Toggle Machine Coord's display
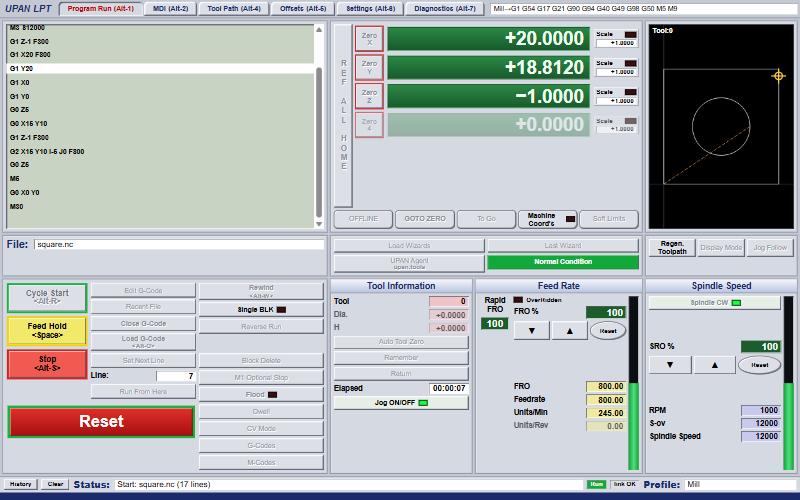Screen dimensions: 800x500 pos(547,219)
